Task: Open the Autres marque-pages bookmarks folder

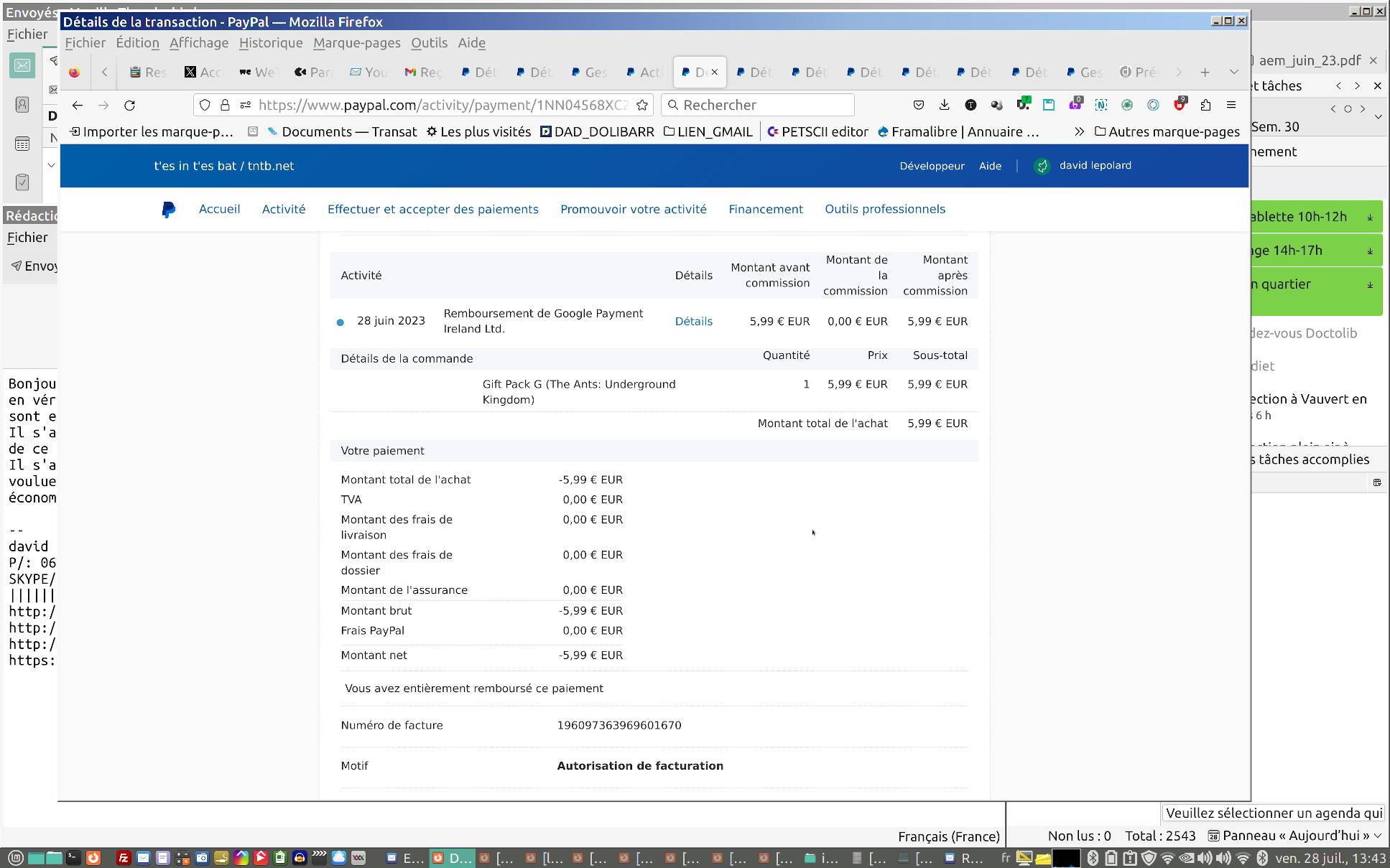Action: pyautogui.click(x=1167, y=132)
